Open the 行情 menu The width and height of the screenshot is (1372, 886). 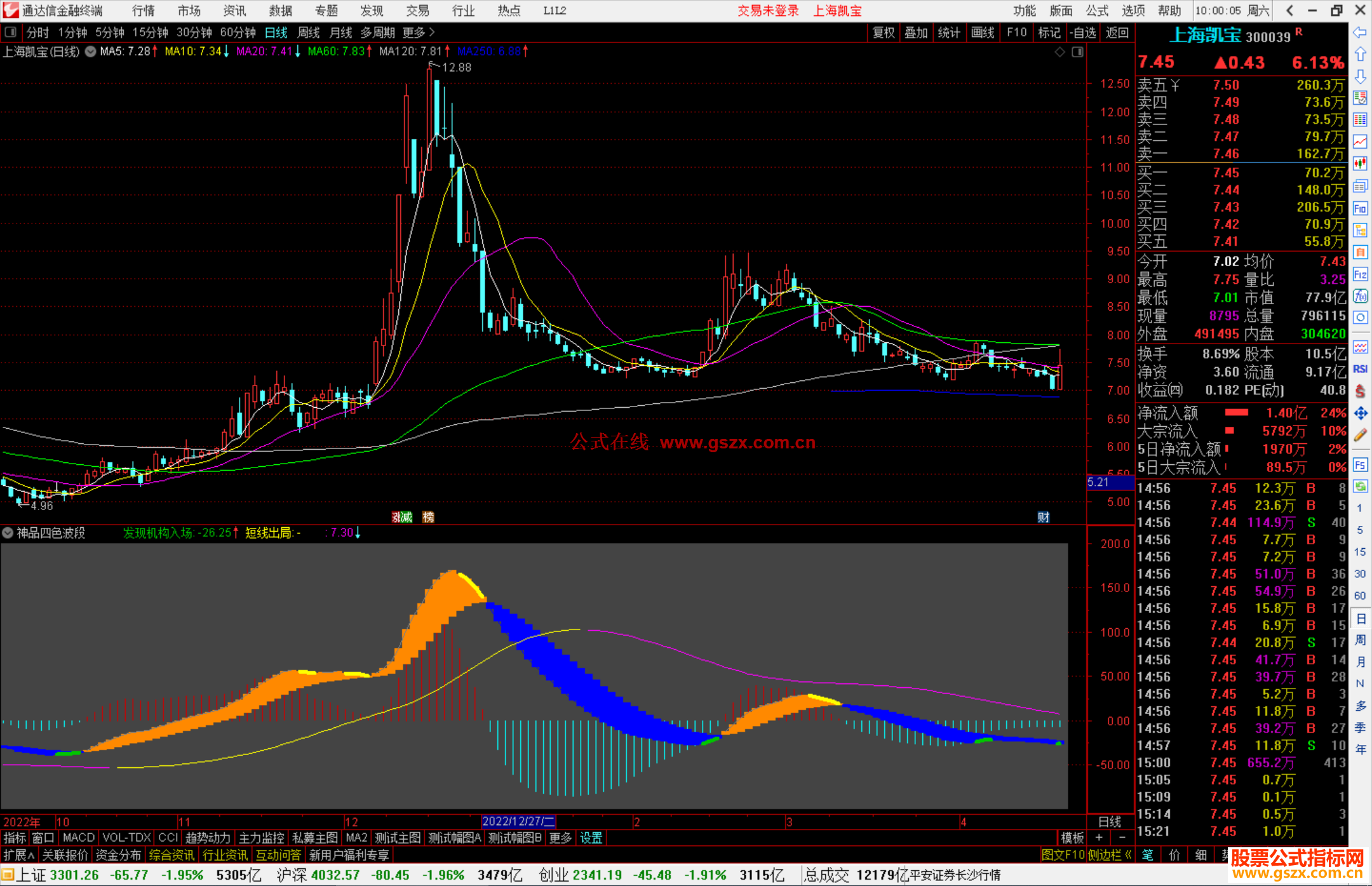click(x=143, y=11)
